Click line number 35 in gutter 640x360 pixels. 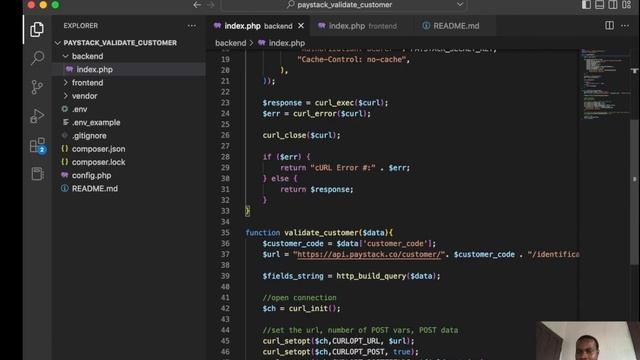coord(225,233)
